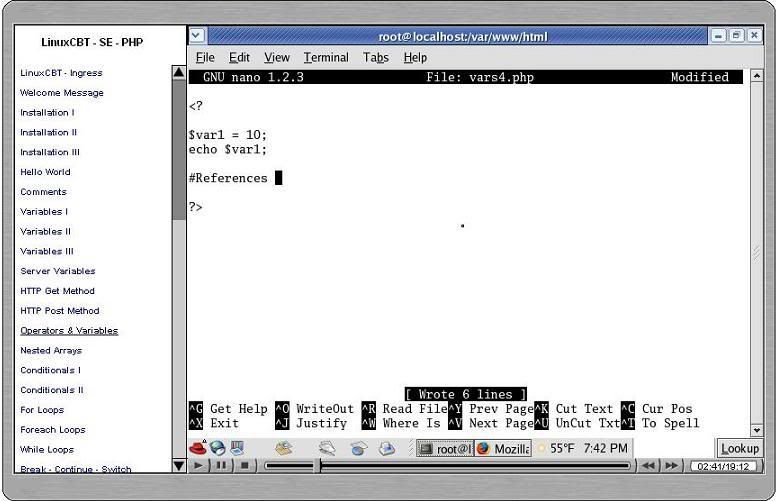776x501 pixels.
Task: Click the Lookup button
Action: click(x=739, y=449)
